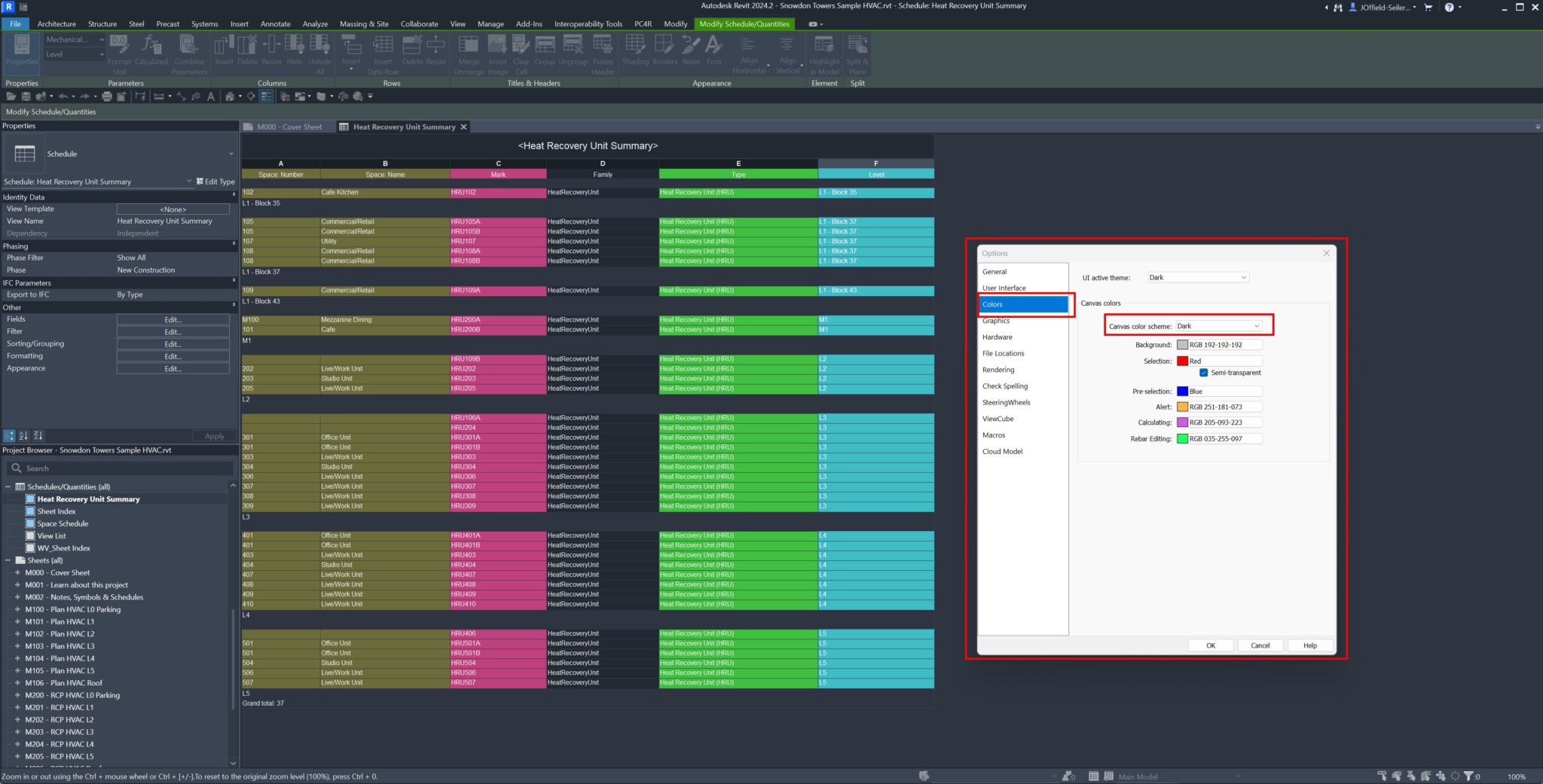
Task: Click the shopping cart icon in title bar
Action: pyautogui.click(x=1428, y=7)
